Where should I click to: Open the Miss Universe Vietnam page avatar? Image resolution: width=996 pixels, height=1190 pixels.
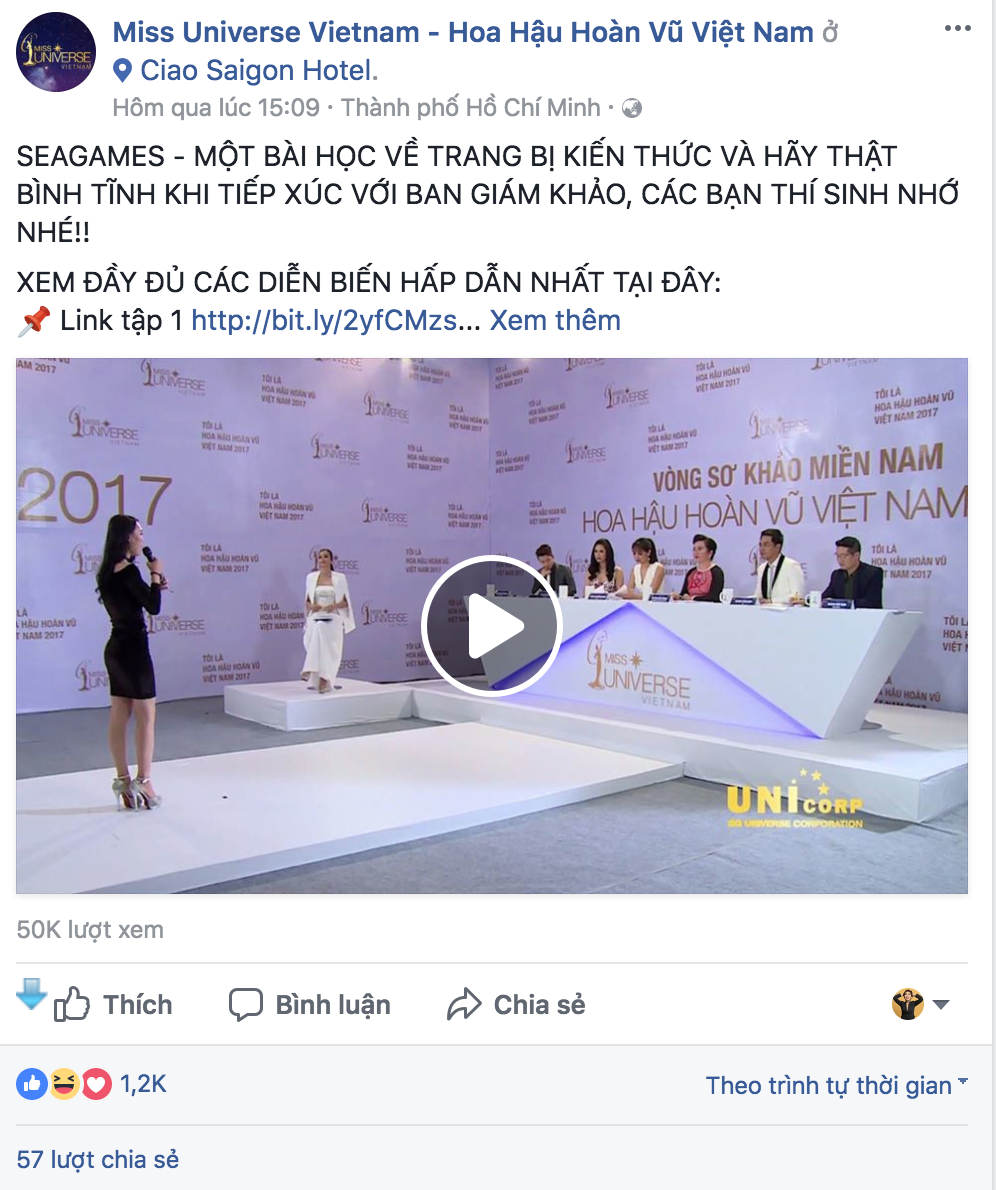click(56, 52)
